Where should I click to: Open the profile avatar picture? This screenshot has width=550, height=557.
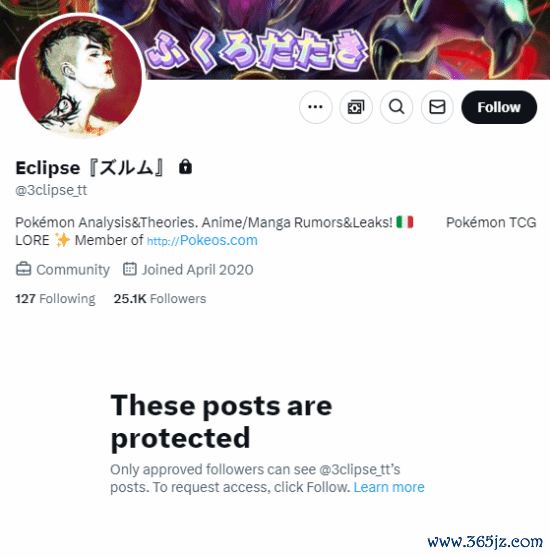[81, 75]
